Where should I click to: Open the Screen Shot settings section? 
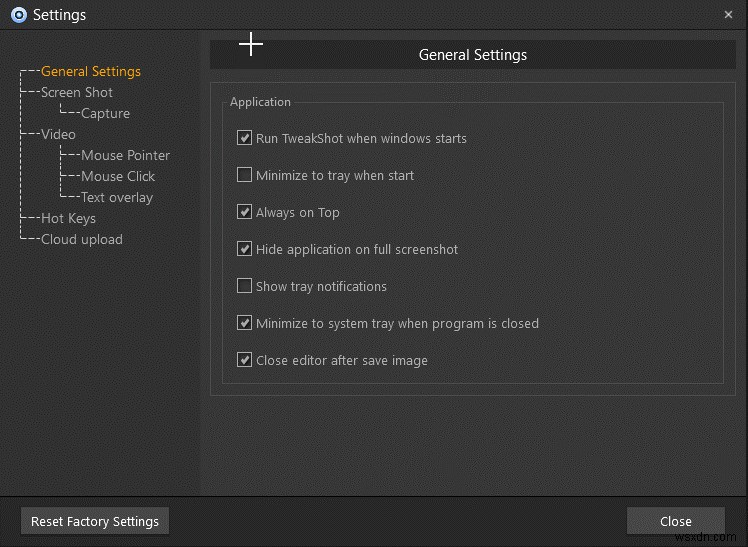[76, 92]
